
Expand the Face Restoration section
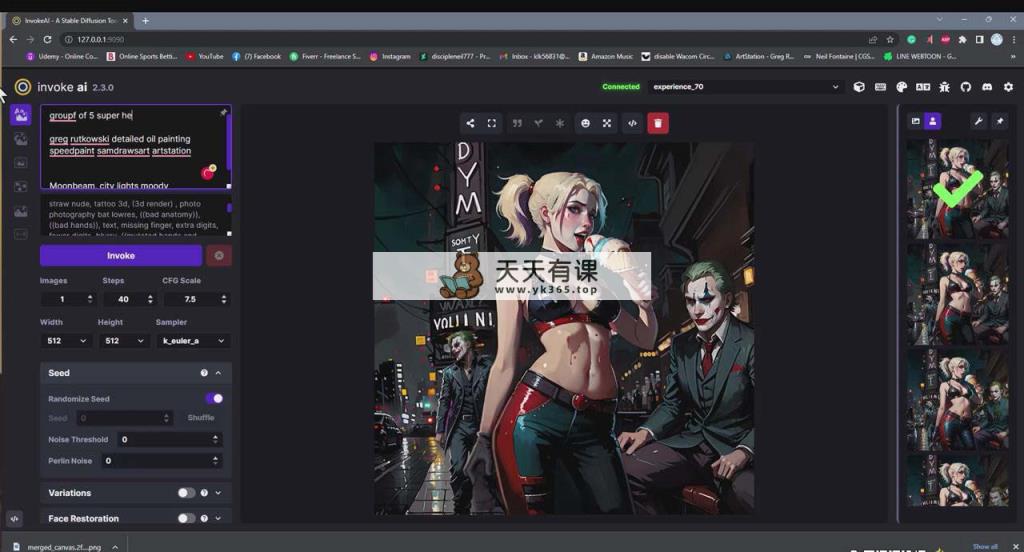219,519
